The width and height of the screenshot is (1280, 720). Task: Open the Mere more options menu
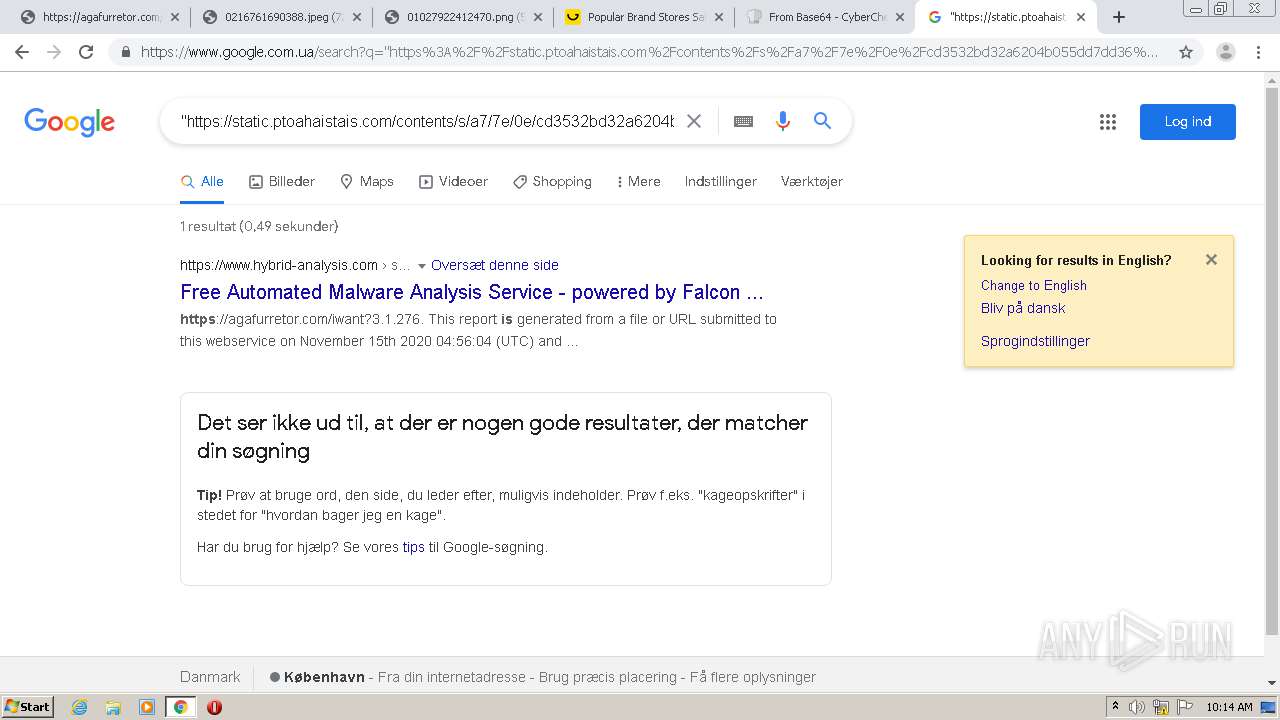pos(638,181)
